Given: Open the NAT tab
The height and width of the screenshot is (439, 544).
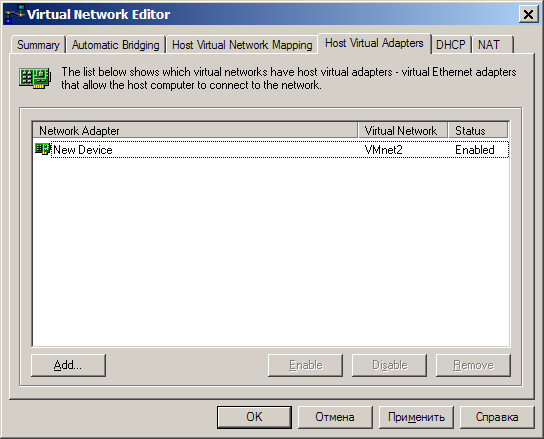Looking at the screenshot, I should coord(492,45).
